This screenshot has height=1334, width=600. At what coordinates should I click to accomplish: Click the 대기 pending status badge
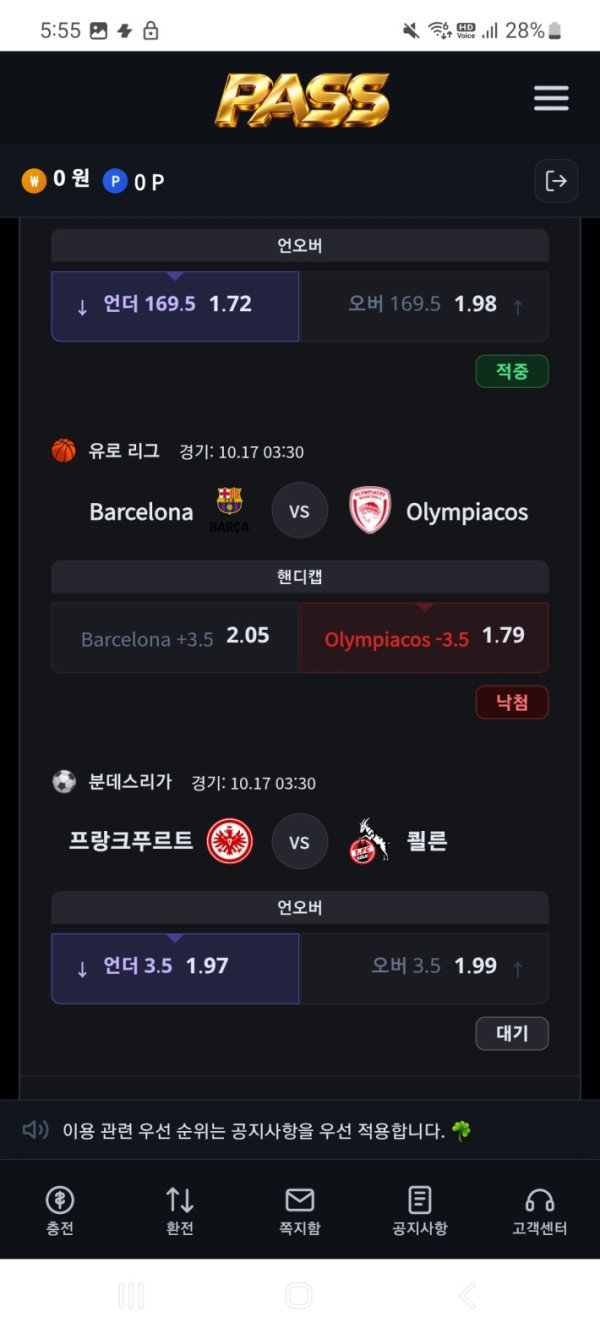click(512, 1033)
